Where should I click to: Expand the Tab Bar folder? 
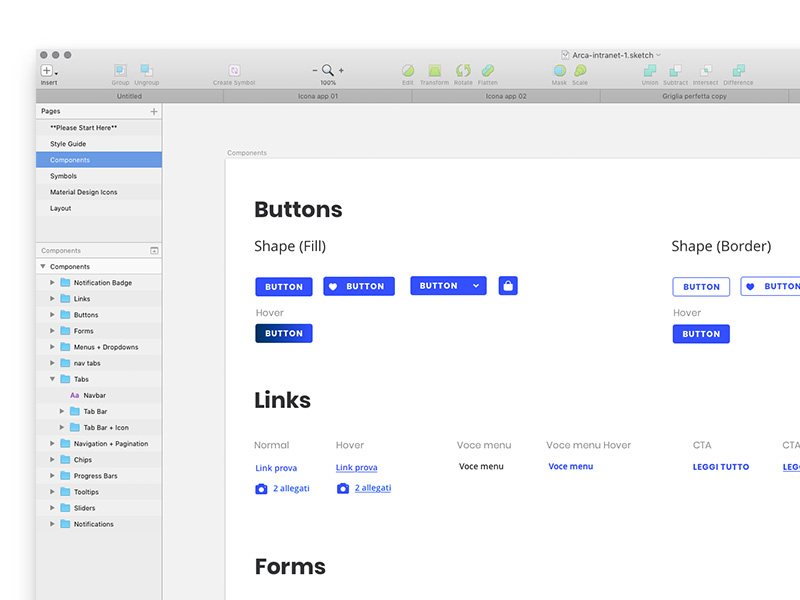(x=62, y=411)
